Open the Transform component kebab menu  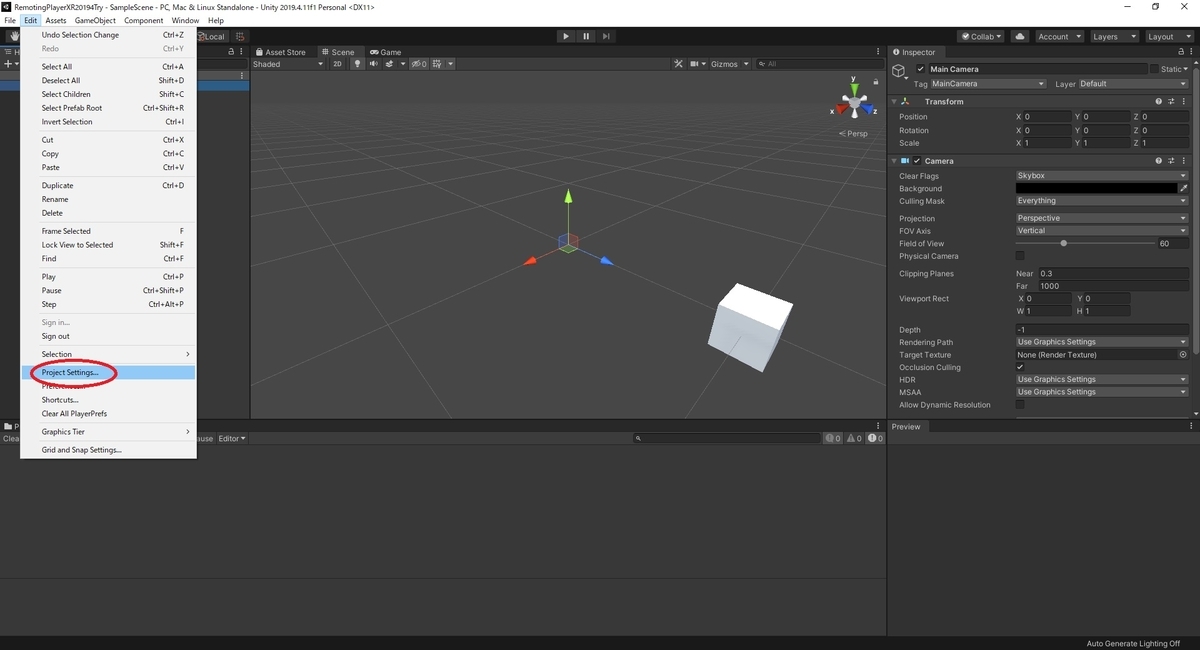[1186, 101]
